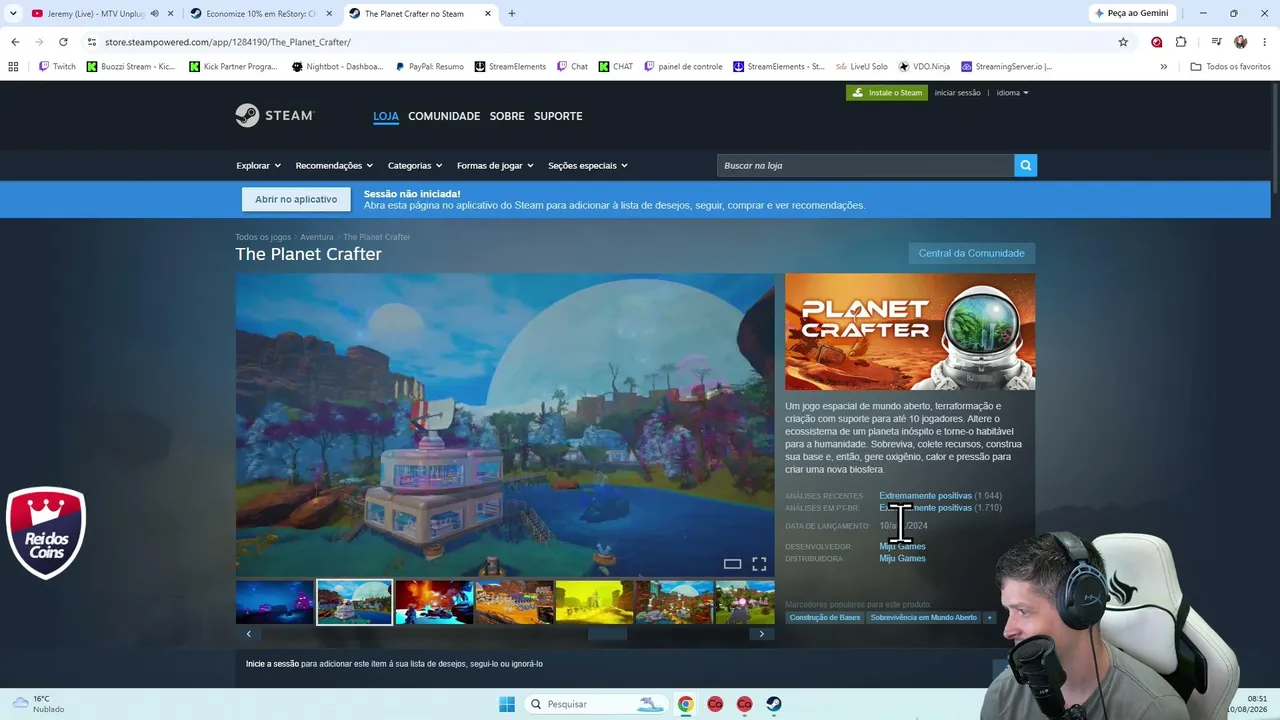Go back using browser back arrow
The height and width of the screenshot is (720, 1280).
click(x=15, y=42)
